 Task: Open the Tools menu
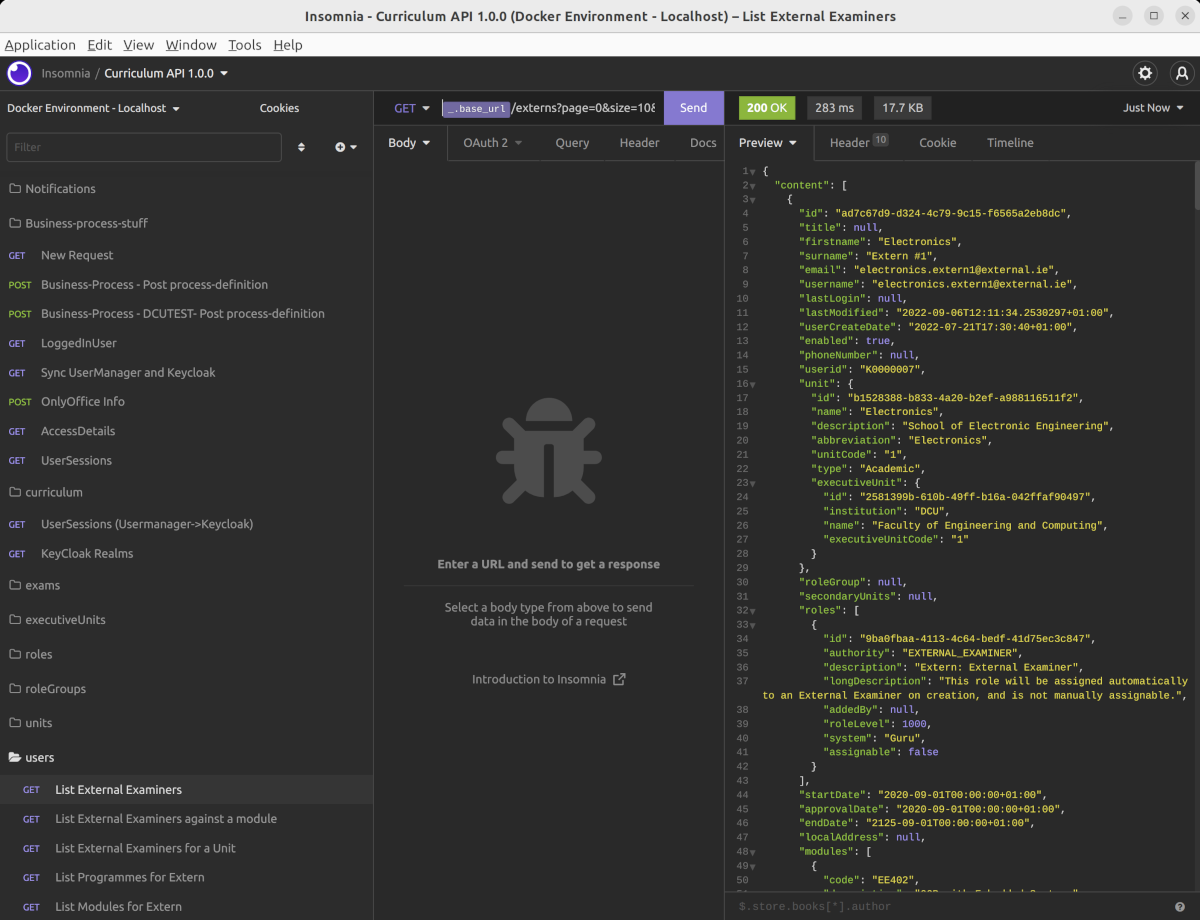pos(245,45)
